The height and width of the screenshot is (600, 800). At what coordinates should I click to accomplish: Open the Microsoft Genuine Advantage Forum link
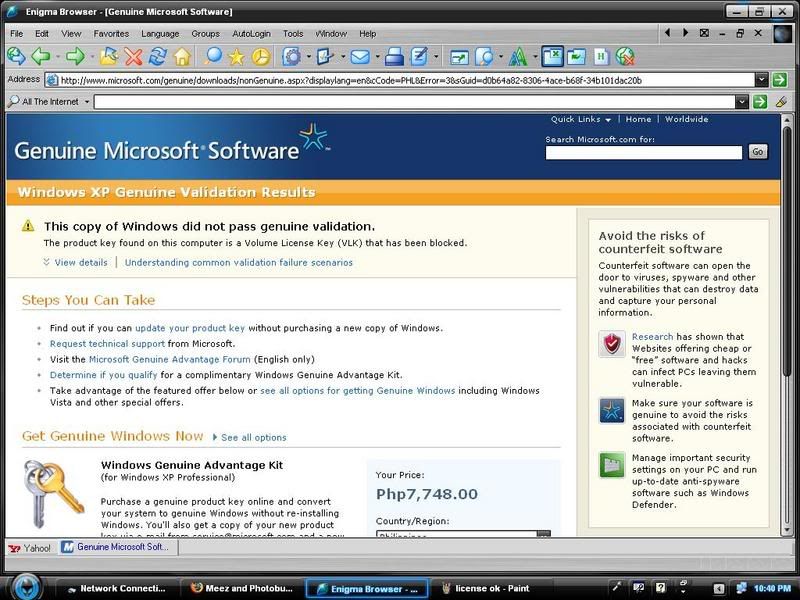(169, 359)
